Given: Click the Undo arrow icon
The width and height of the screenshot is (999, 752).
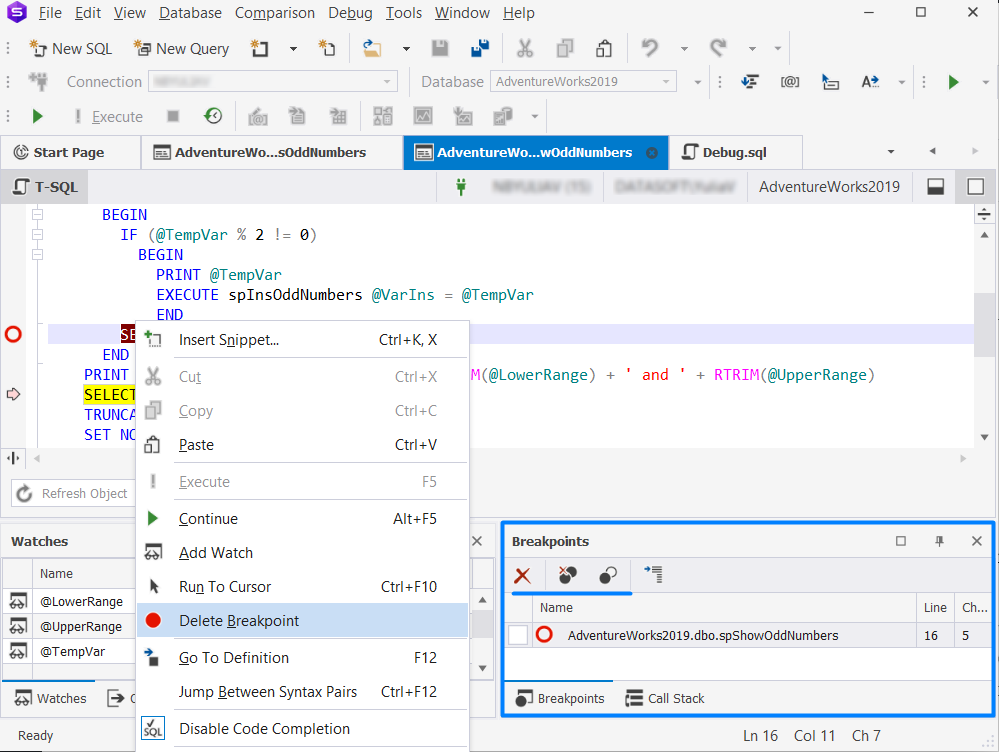Looking at the screenshot, I should coord(650,48).
